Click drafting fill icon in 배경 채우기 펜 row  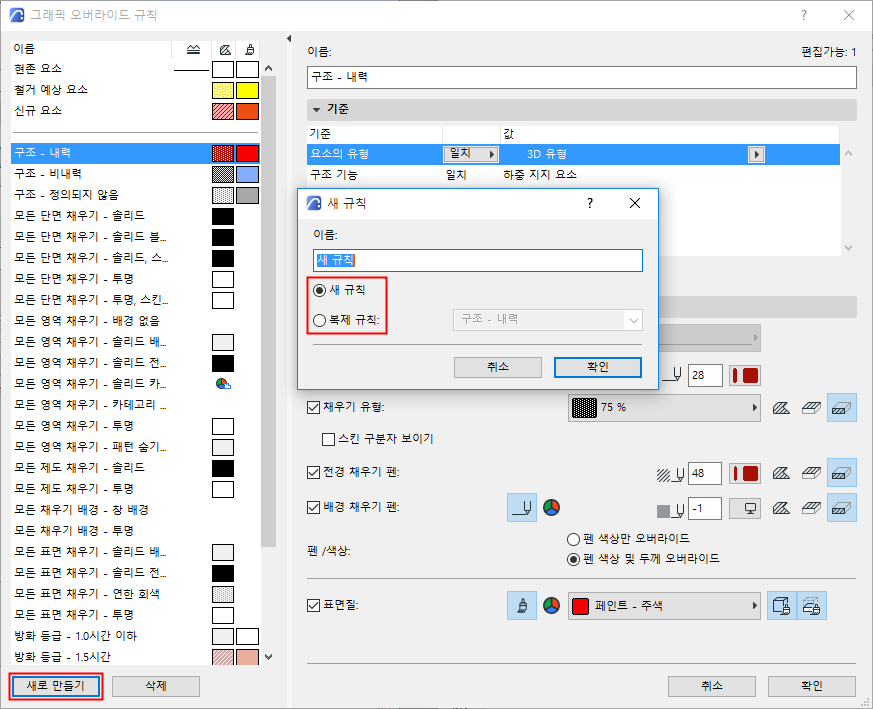(781, 508)
